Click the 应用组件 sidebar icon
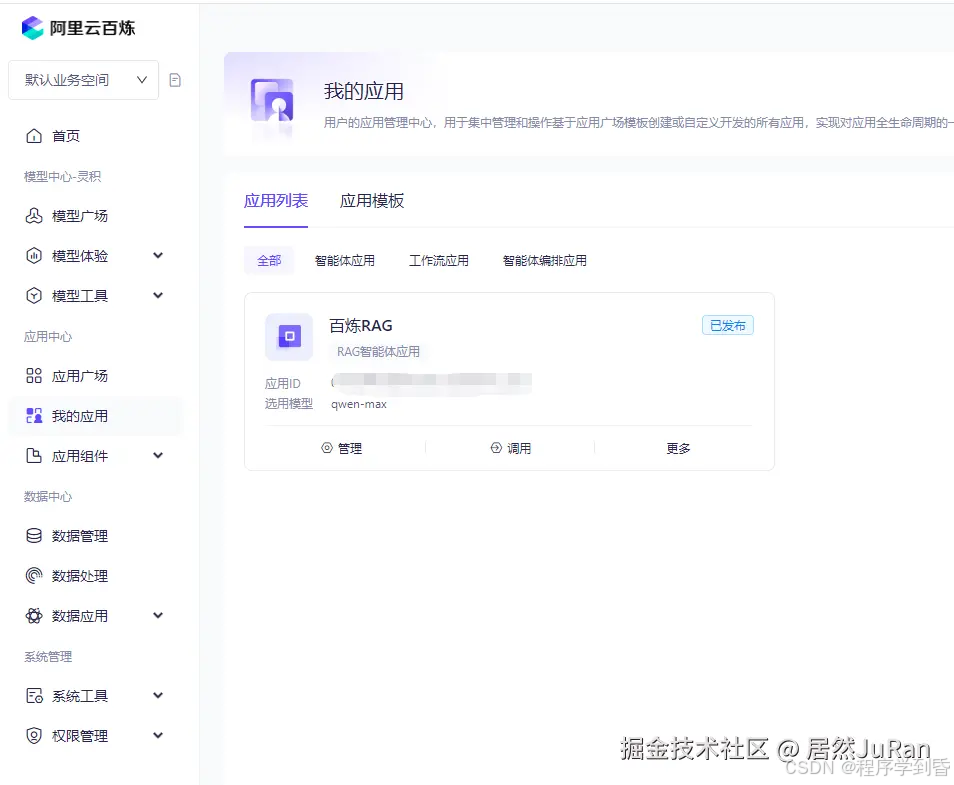 pos(34,456)
